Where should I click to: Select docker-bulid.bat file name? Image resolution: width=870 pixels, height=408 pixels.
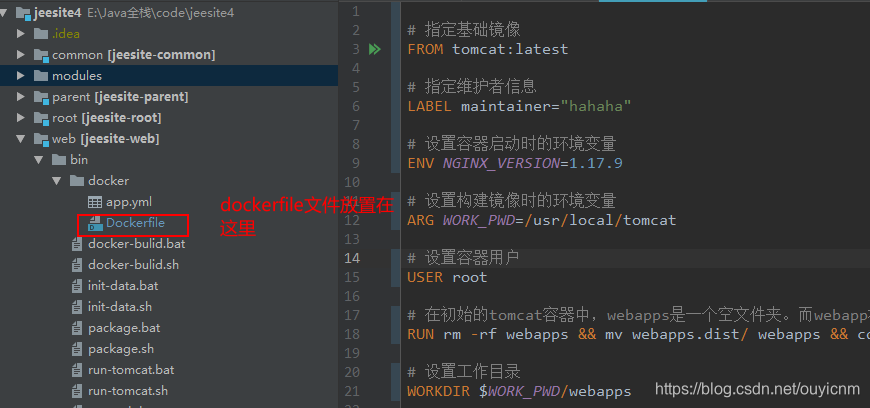pyautogui.click(x=136, y=244)
